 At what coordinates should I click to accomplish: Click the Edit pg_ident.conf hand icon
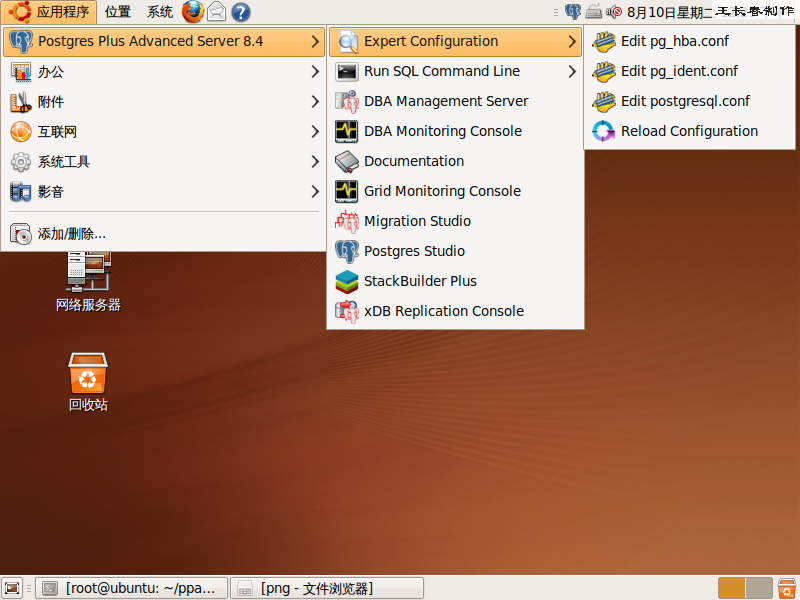604,71
